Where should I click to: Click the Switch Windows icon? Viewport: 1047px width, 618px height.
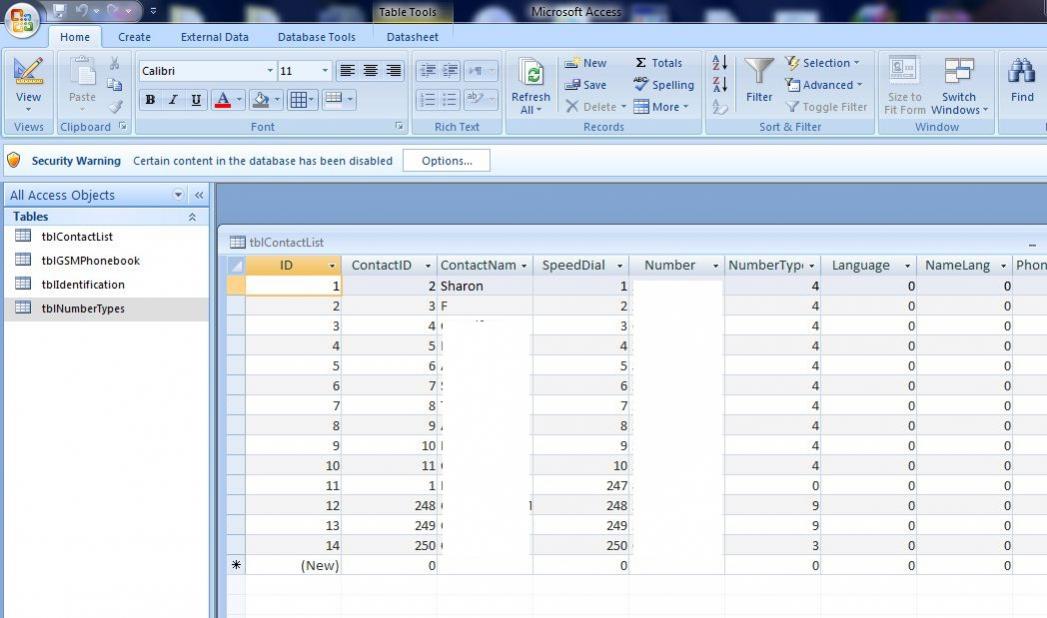pyautogui.click(x=960, y=71)
